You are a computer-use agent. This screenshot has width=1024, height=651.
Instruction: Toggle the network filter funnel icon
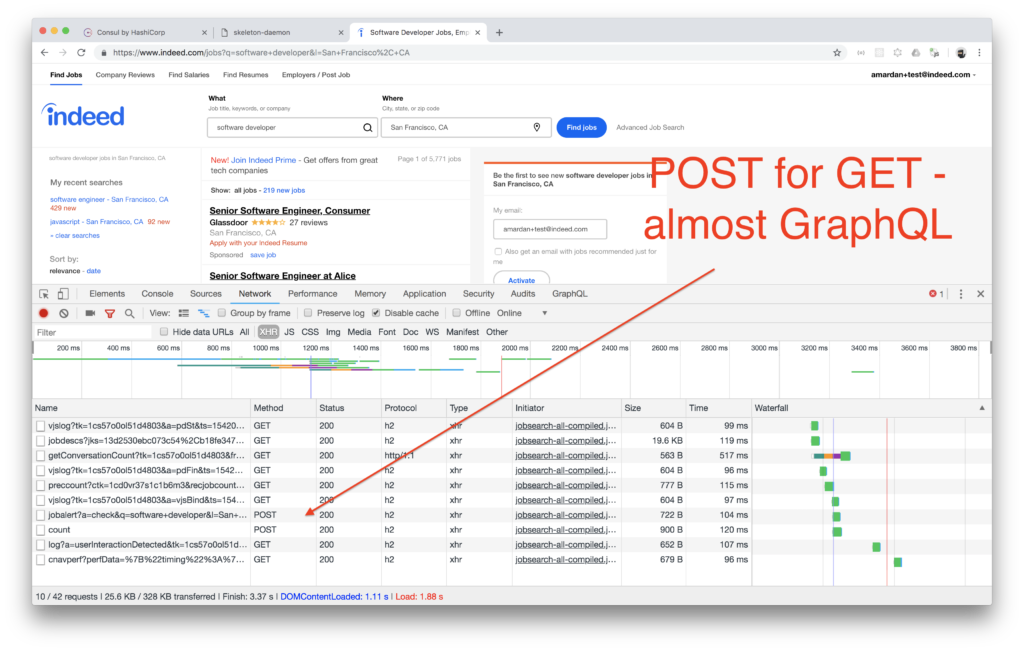click(x=110, y=313)
